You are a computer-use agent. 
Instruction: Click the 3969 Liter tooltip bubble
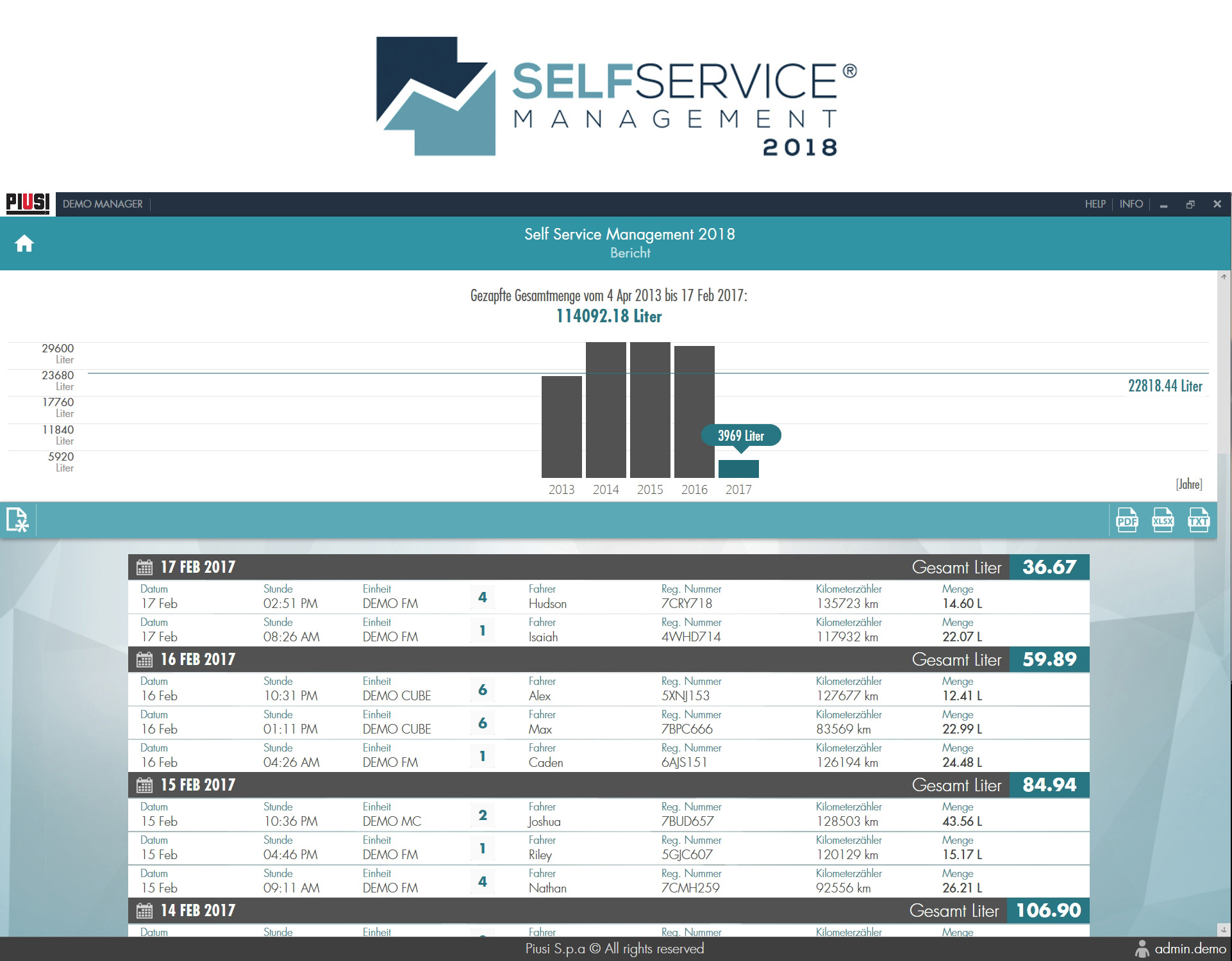coord(741,436)
